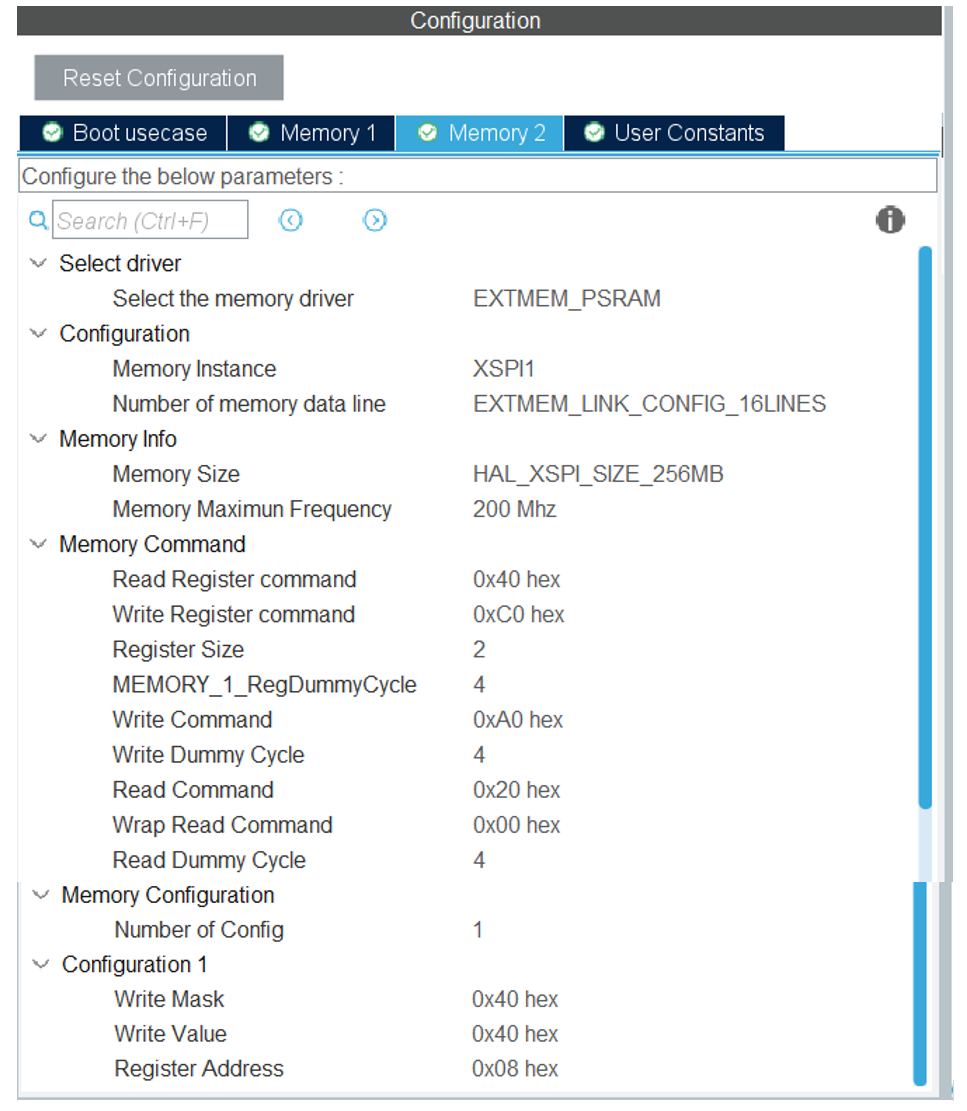
Task: Click the green check icon on Memory 1
Action: click(x=258, y=131)
